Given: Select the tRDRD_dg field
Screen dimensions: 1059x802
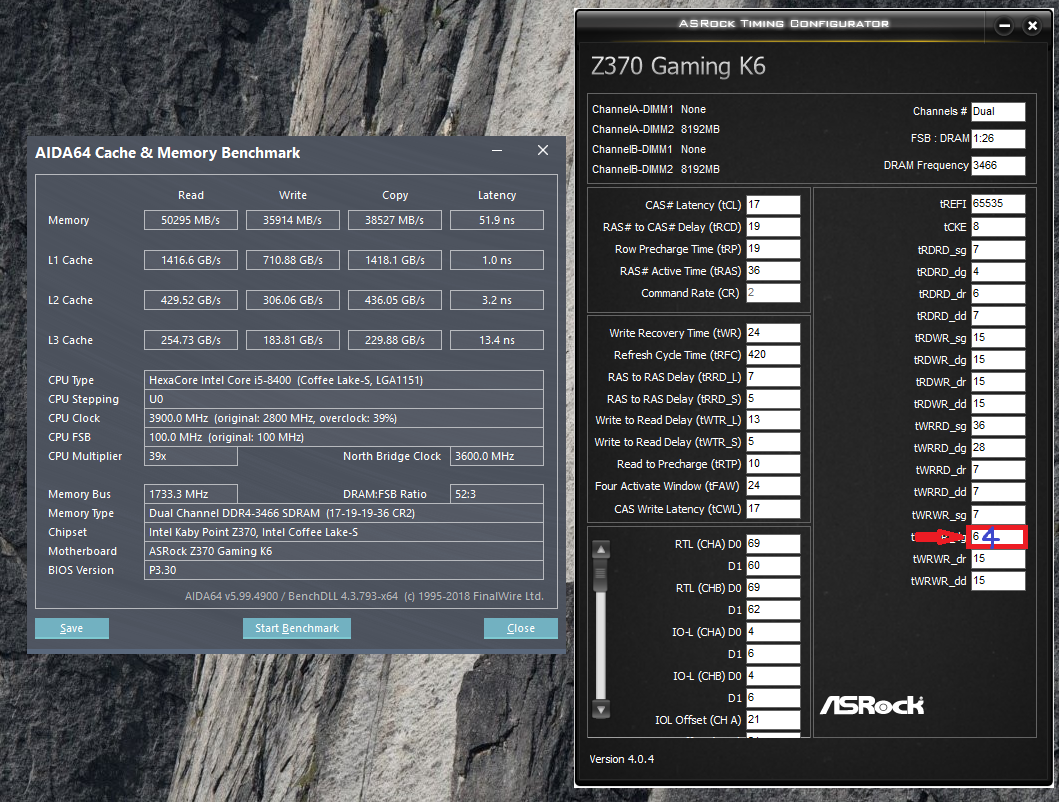Looking at the screenshot, I should coord(998,272).
